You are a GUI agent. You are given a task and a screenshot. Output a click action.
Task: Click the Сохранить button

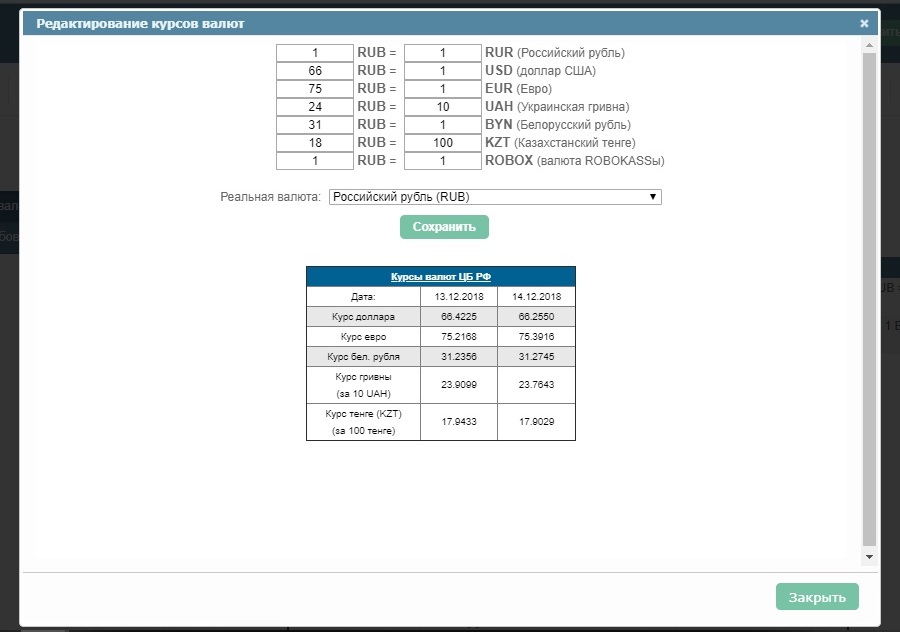[x=444, y=227]
